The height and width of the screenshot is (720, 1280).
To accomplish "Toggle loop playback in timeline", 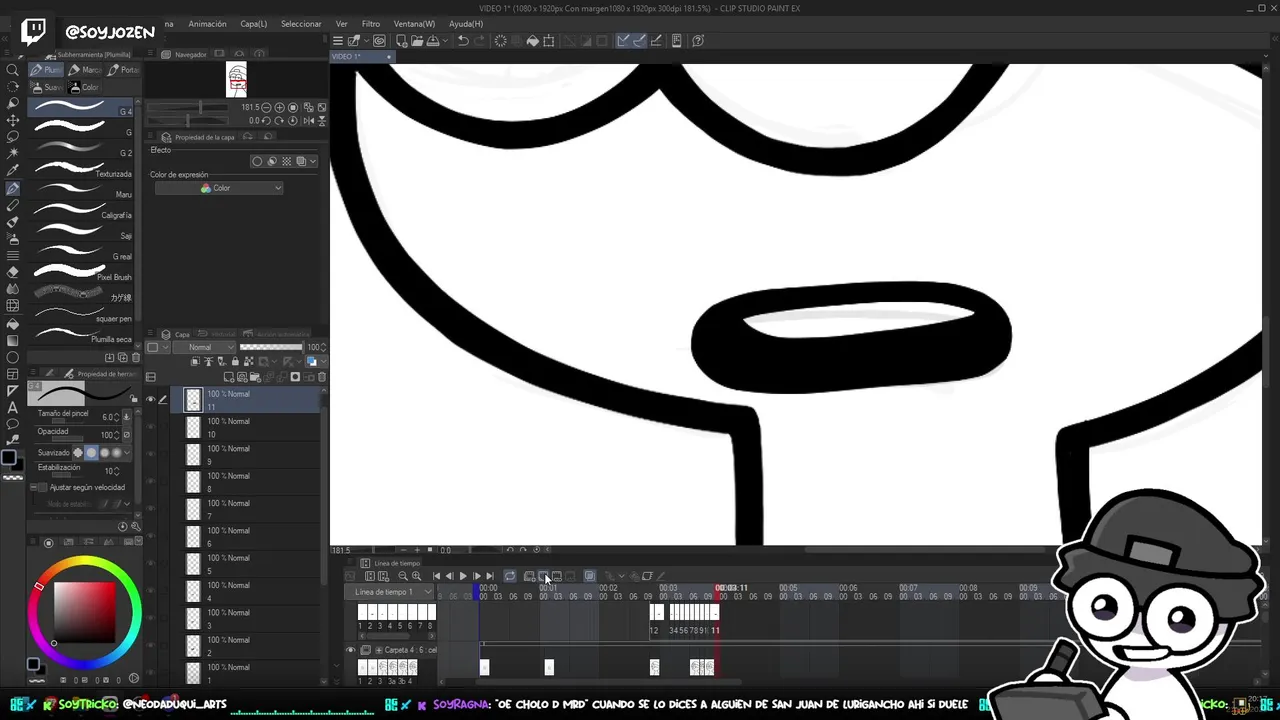I will (x=510, y=576).
